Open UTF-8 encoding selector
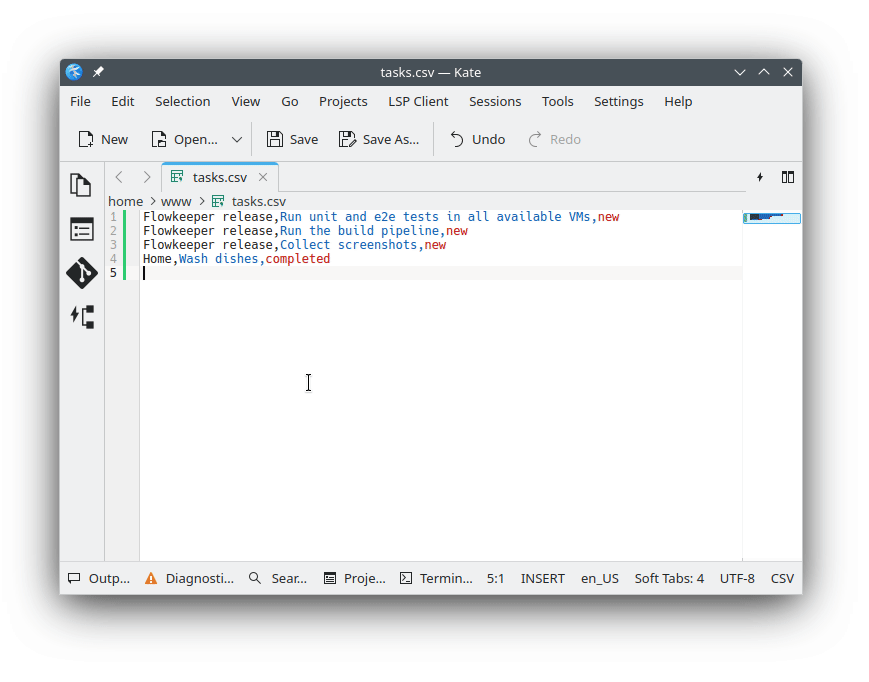Screen dimensions: 869x682 (x=737, y=578)
